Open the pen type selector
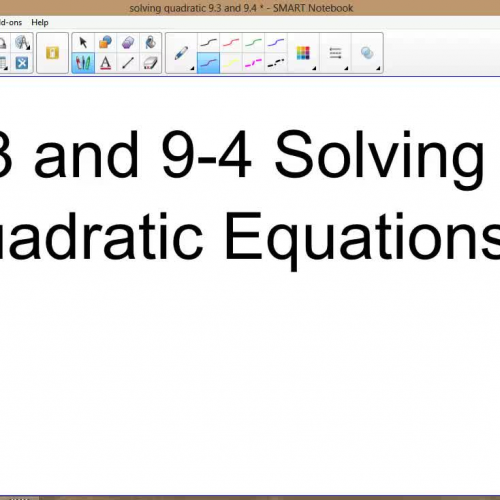The height and width of the screenshot is (500, 500). [x=181, y=53]
